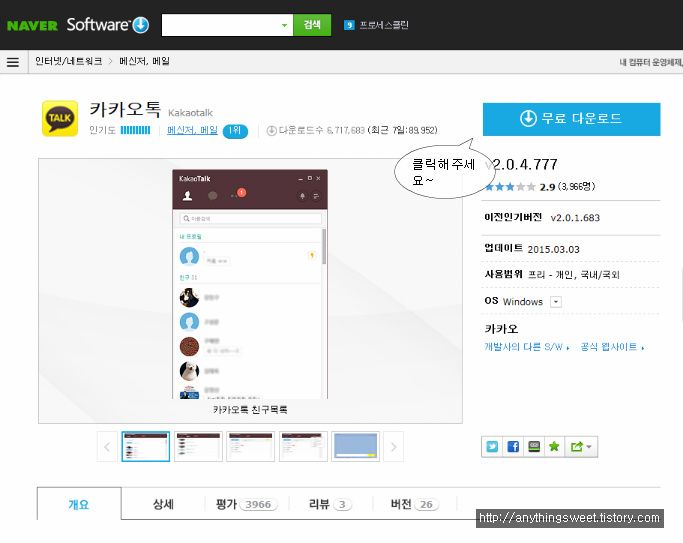Select the third screenshot thumbnail
Viewport: 683px width, 543px height.
pyautogui.click(x=250, y=447)
